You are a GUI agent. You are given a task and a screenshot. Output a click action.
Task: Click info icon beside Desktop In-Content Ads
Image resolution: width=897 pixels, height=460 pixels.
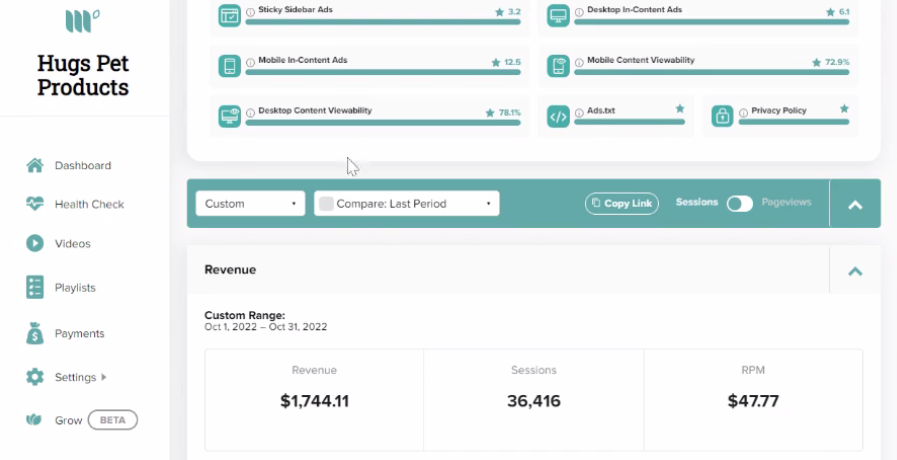tap(579, 12)
